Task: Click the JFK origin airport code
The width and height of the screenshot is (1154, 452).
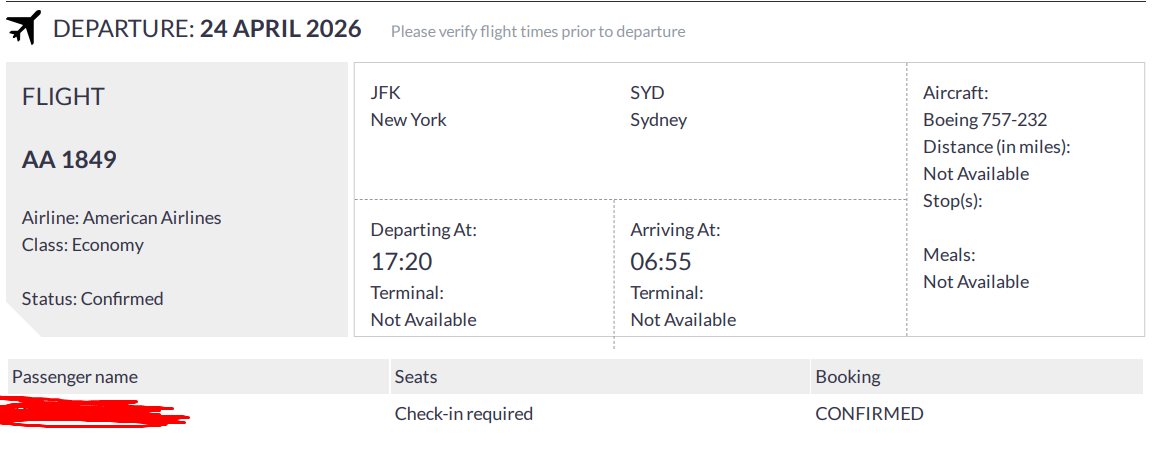Action: 384,93
